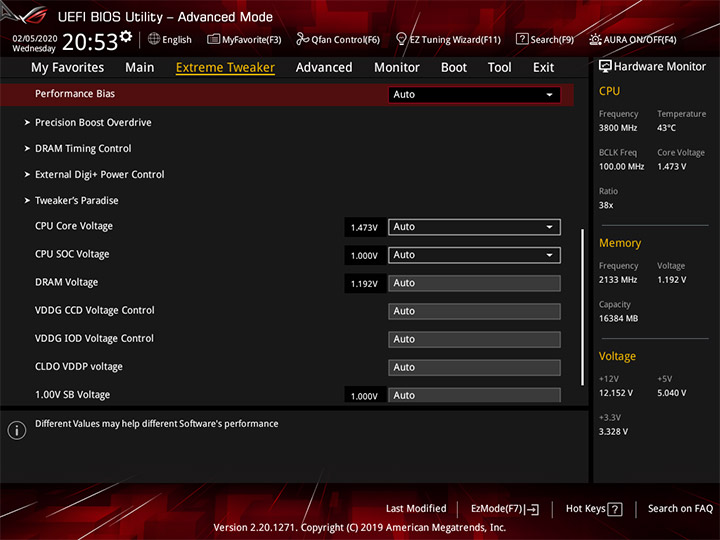Open MyFavorite(F3) icon
This screenshot has height=540, width=720.
pos(213,39)
